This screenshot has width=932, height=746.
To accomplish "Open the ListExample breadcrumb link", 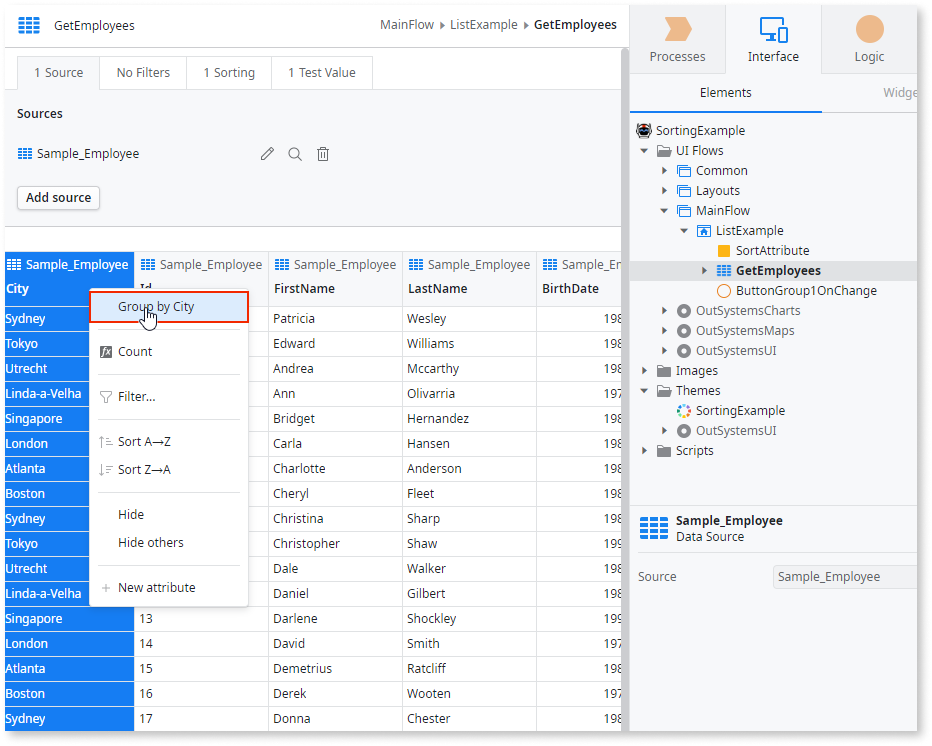I will click(481, 24).
